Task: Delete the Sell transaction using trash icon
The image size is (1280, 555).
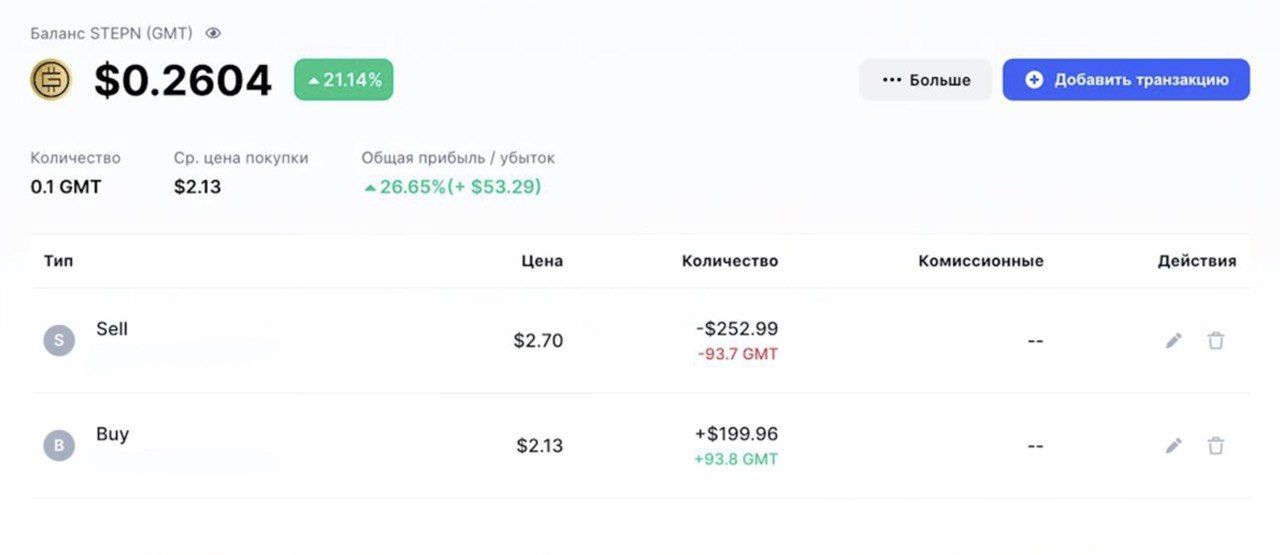Action: (1216, 341)
